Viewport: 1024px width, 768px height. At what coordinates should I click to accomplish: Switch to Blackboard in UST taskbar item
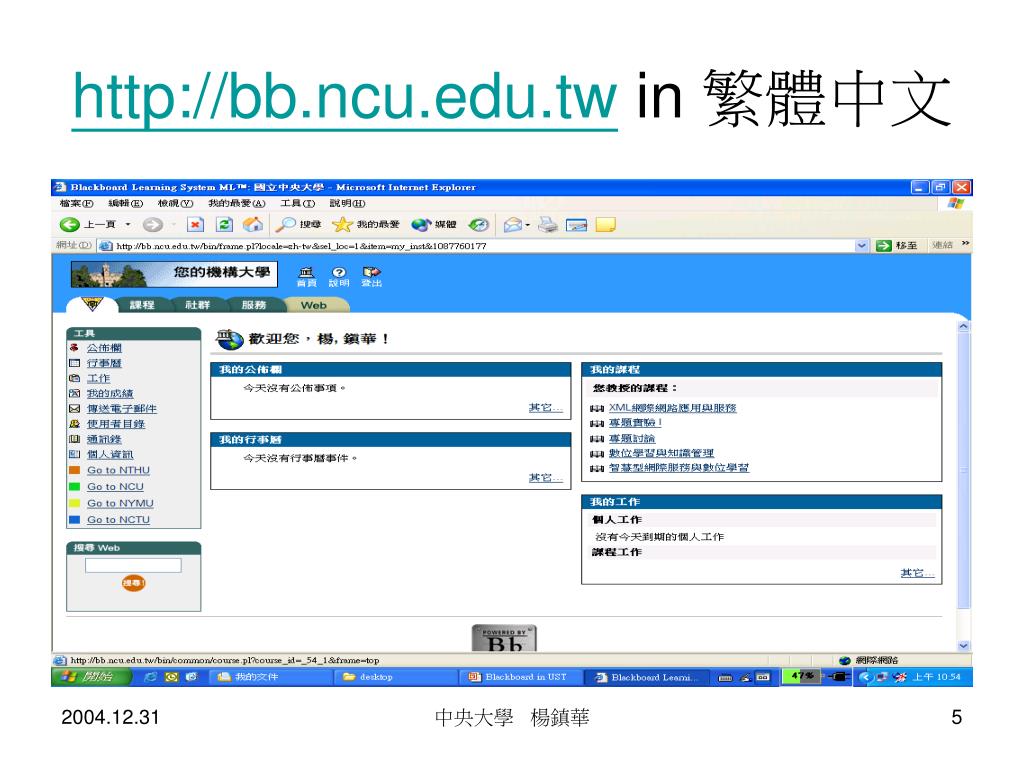[520, 677]
